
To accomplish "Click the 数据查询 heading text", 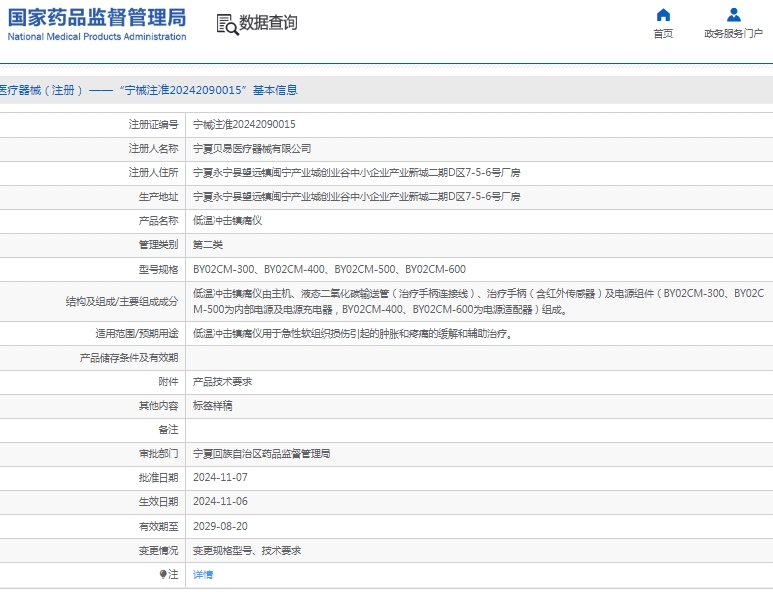I will (x=268, y=23).
